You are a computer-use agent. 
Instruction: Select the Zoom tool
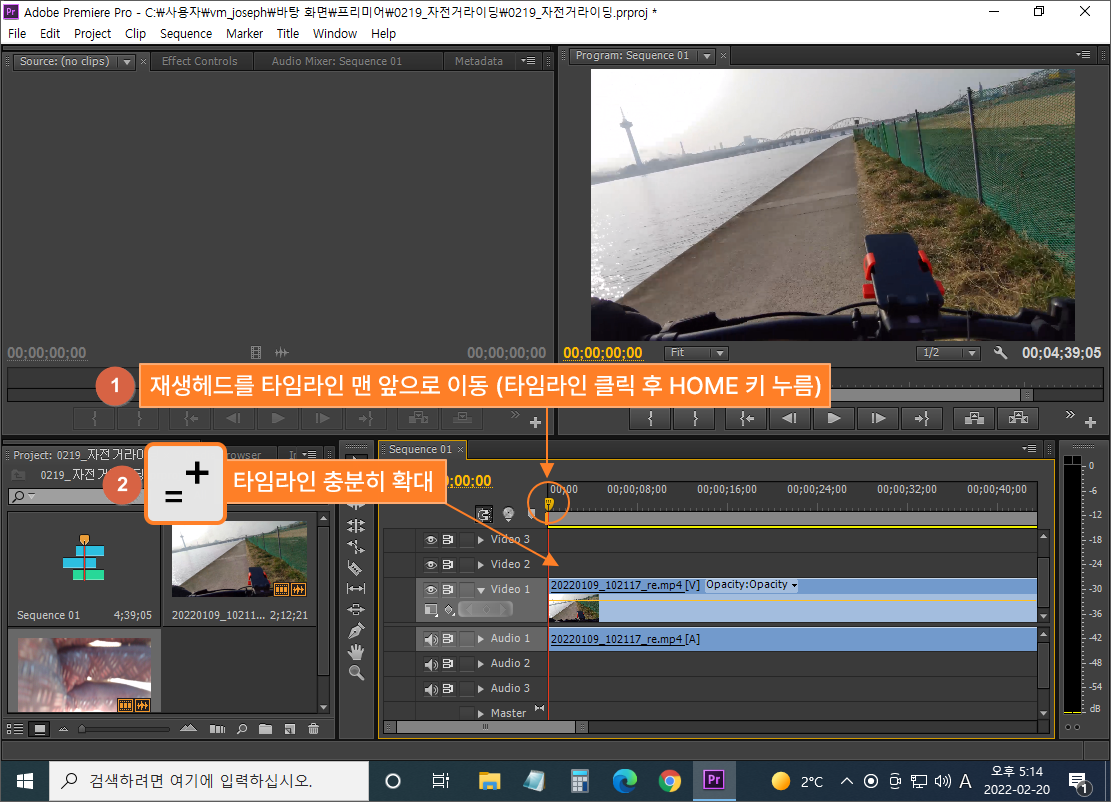(356, 673)
